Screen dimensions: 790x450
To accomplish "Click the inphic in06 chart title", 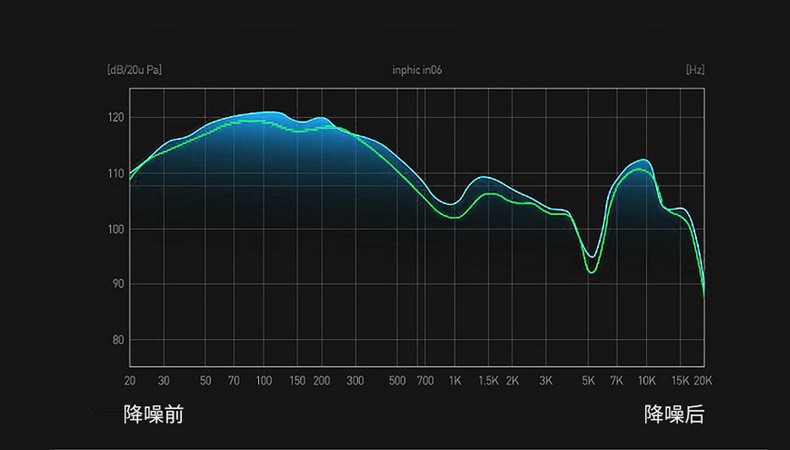I will 417,70.
